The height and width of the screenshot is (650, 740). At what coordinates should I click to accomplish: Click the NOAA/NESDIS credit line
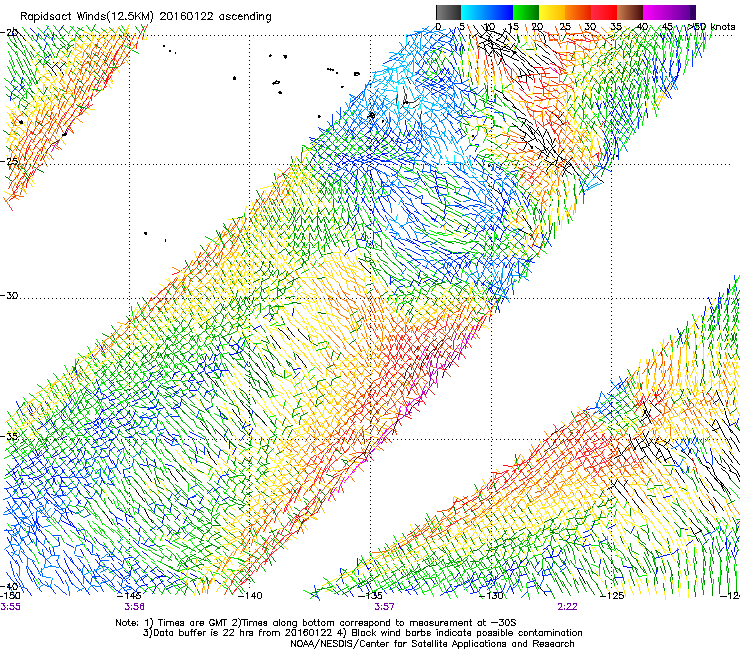click(432, 644)
